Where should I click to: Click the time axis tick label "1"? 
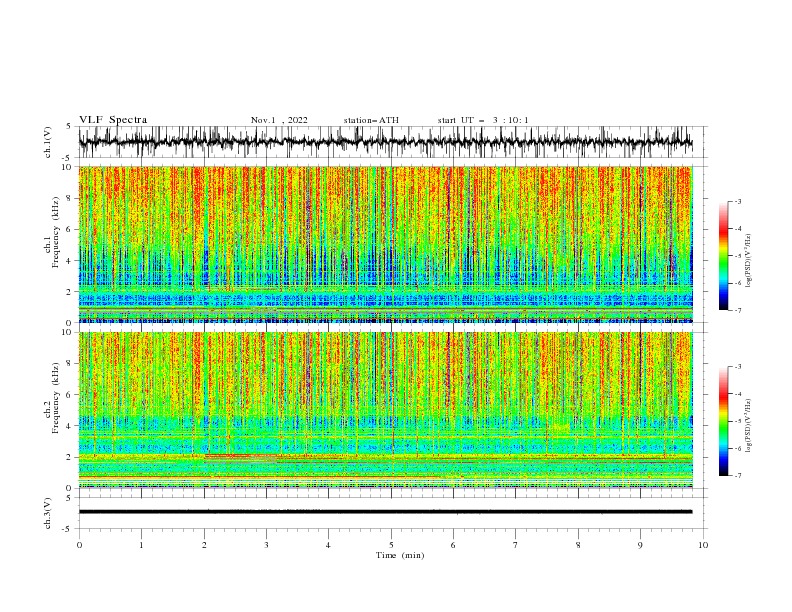coord(141,545)
